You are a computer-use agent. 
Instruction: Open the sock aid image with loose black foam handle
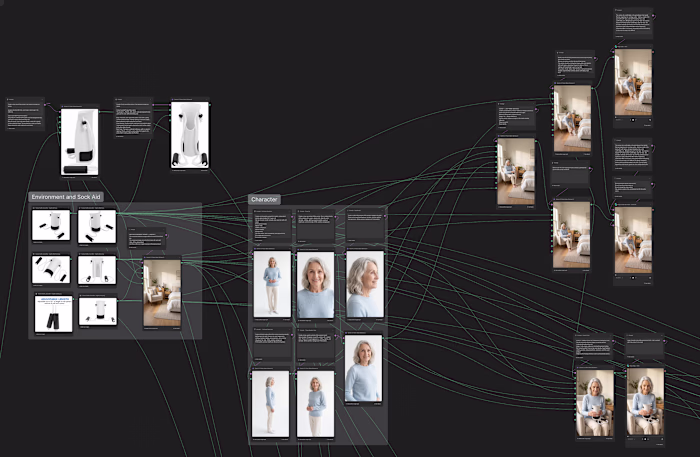pyautogui.click(x=80, y=142)
